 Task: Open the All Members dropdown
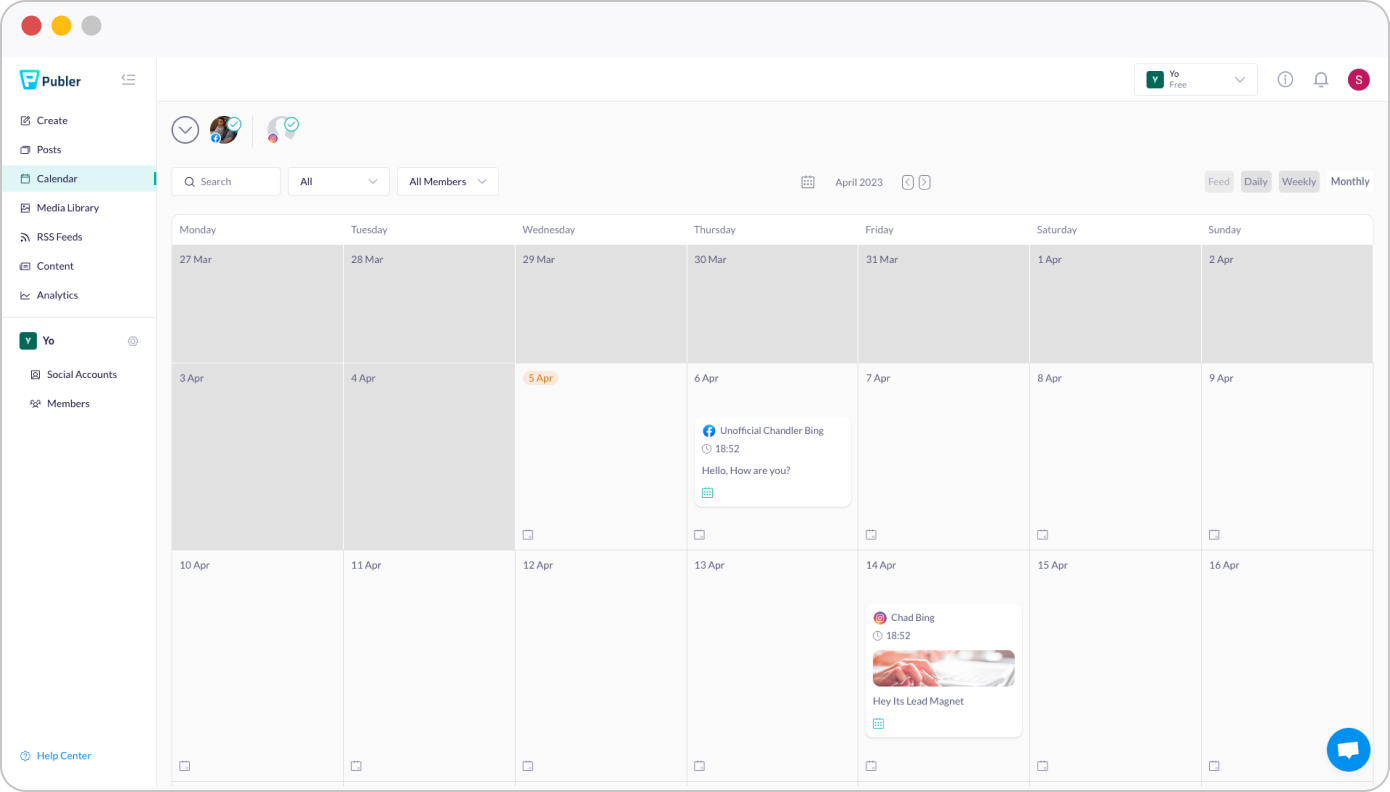(447, 182)
